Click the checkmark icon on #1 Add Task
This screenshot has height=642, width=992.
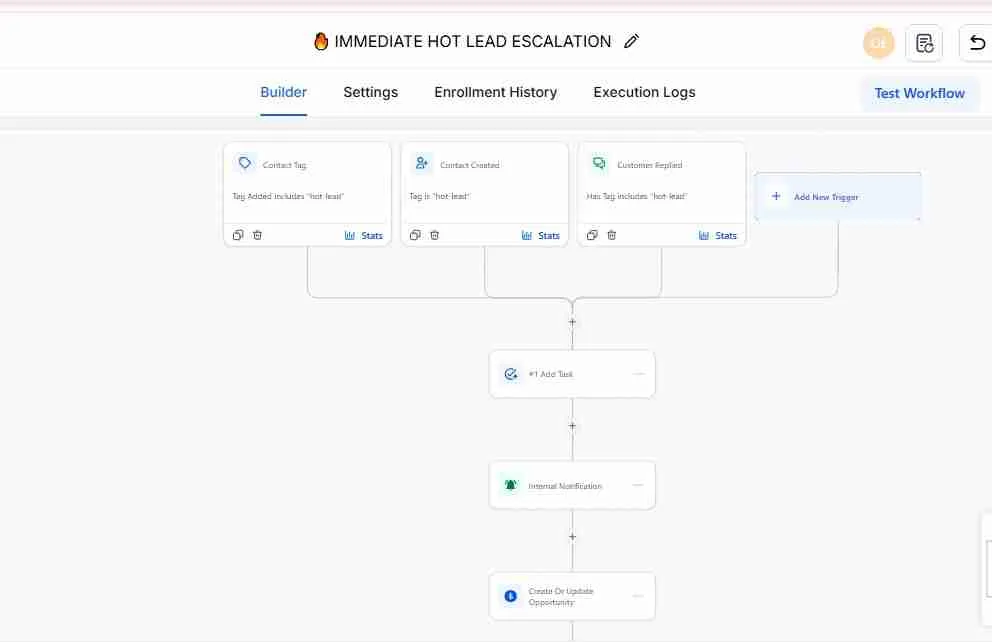coord(511,373)
